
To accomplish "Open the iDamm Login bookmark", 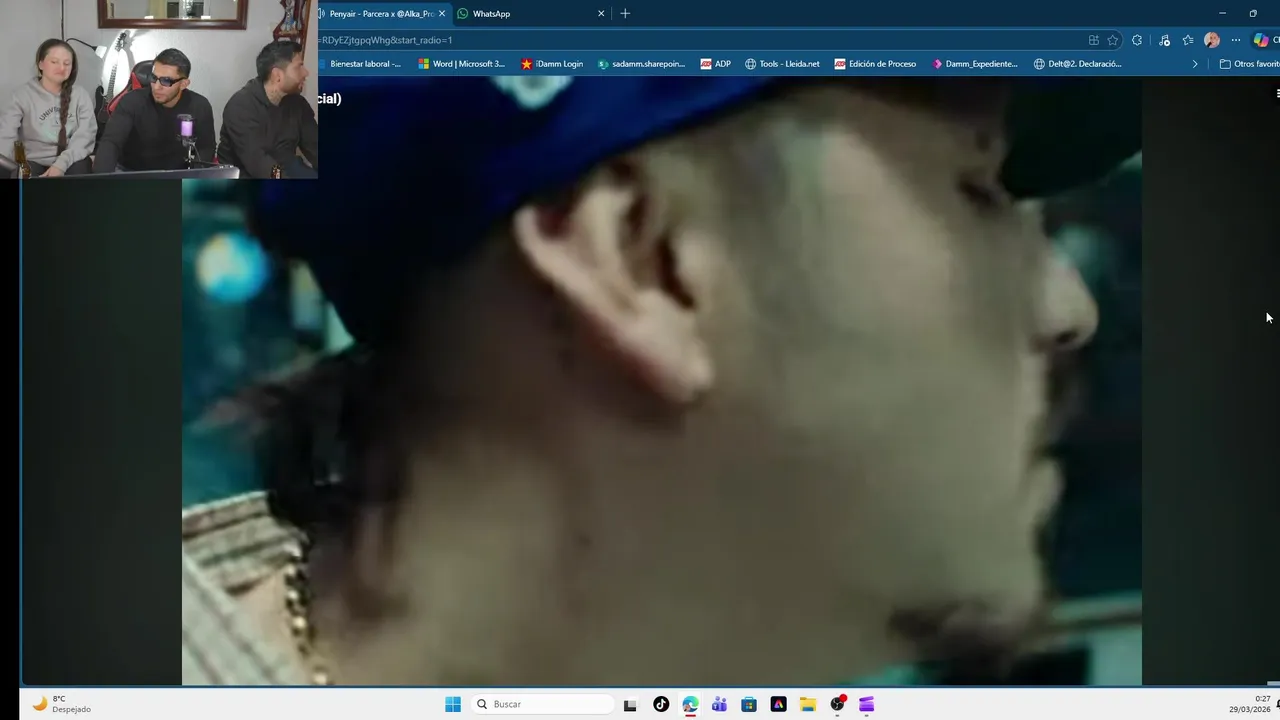I will (x=552, y=64).
